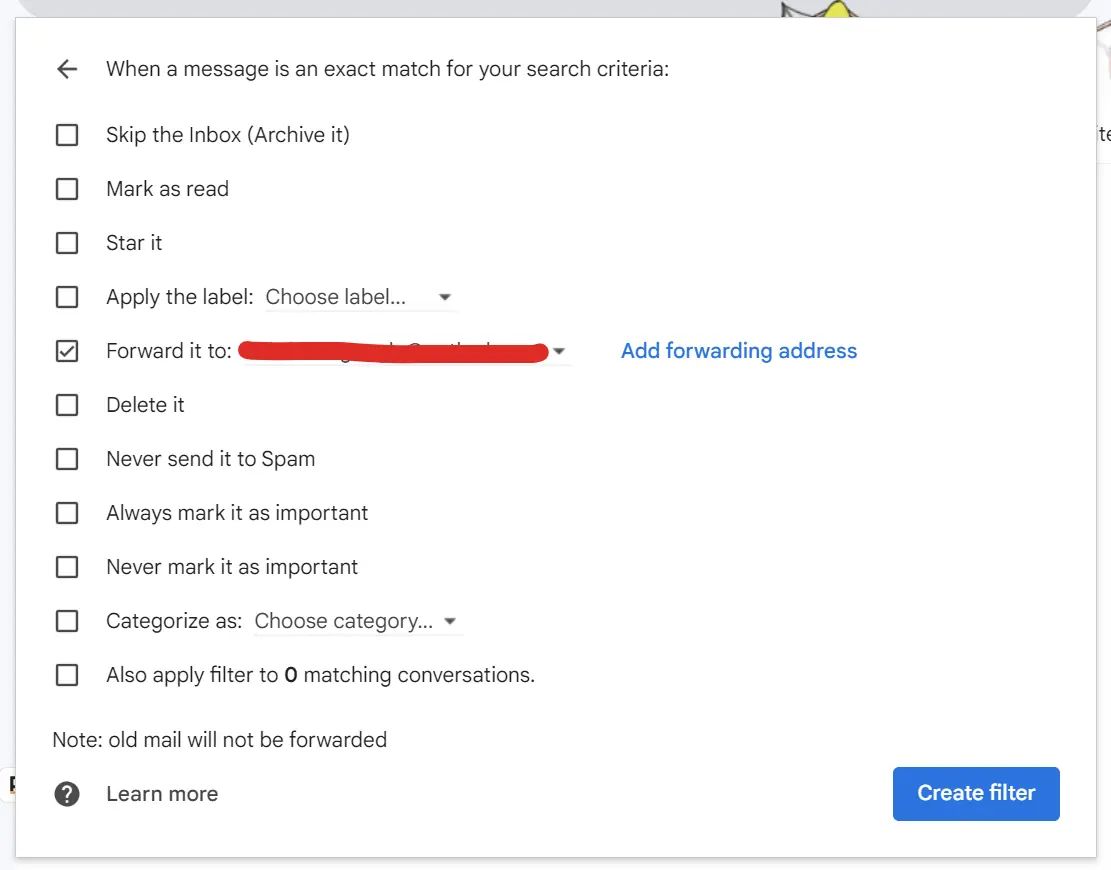Enable Never send it to Spam
1111x870 pixels.
click(67, 459)
